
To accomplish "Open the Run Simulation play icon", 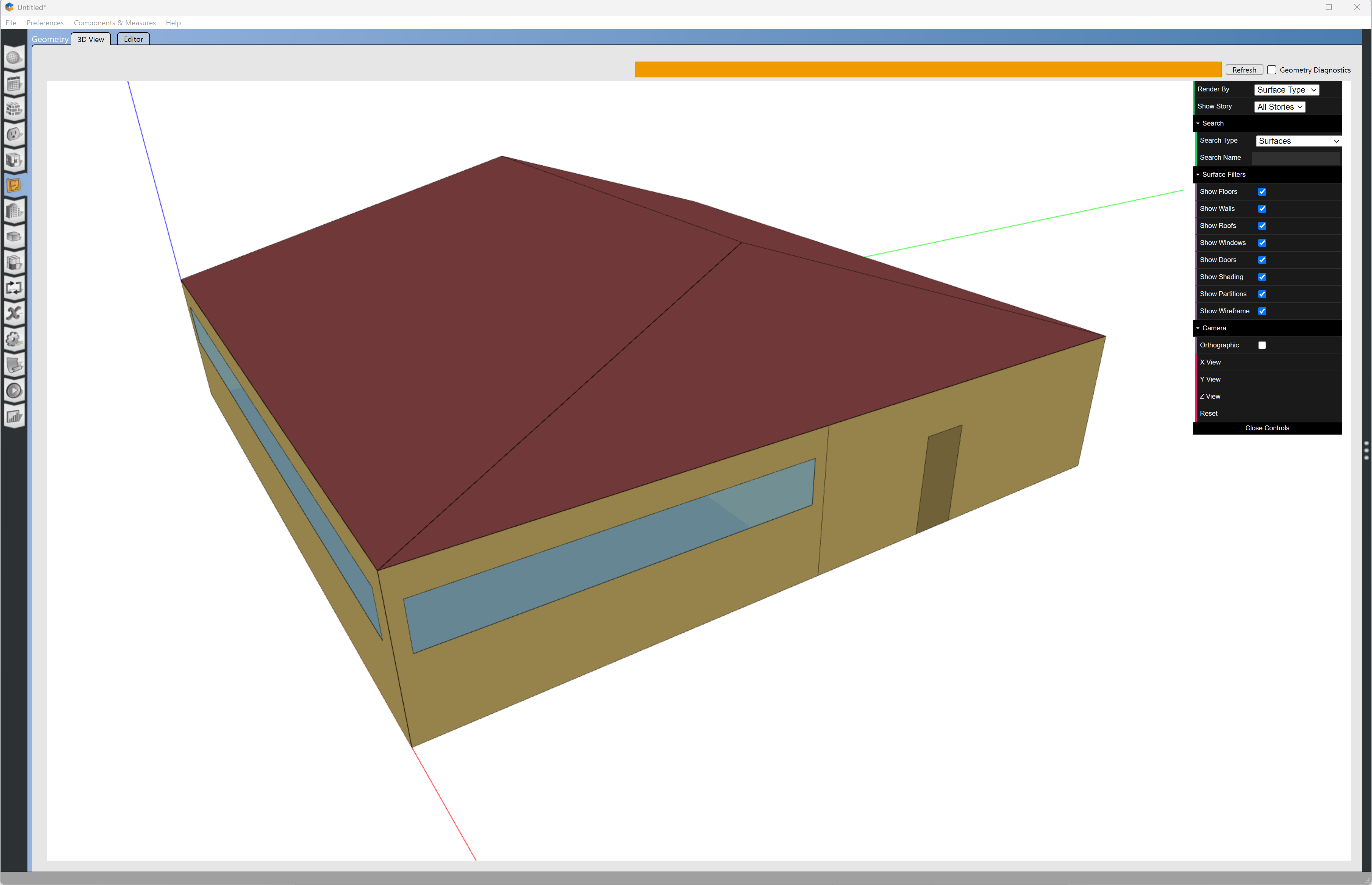I will (x=14, y=391).
